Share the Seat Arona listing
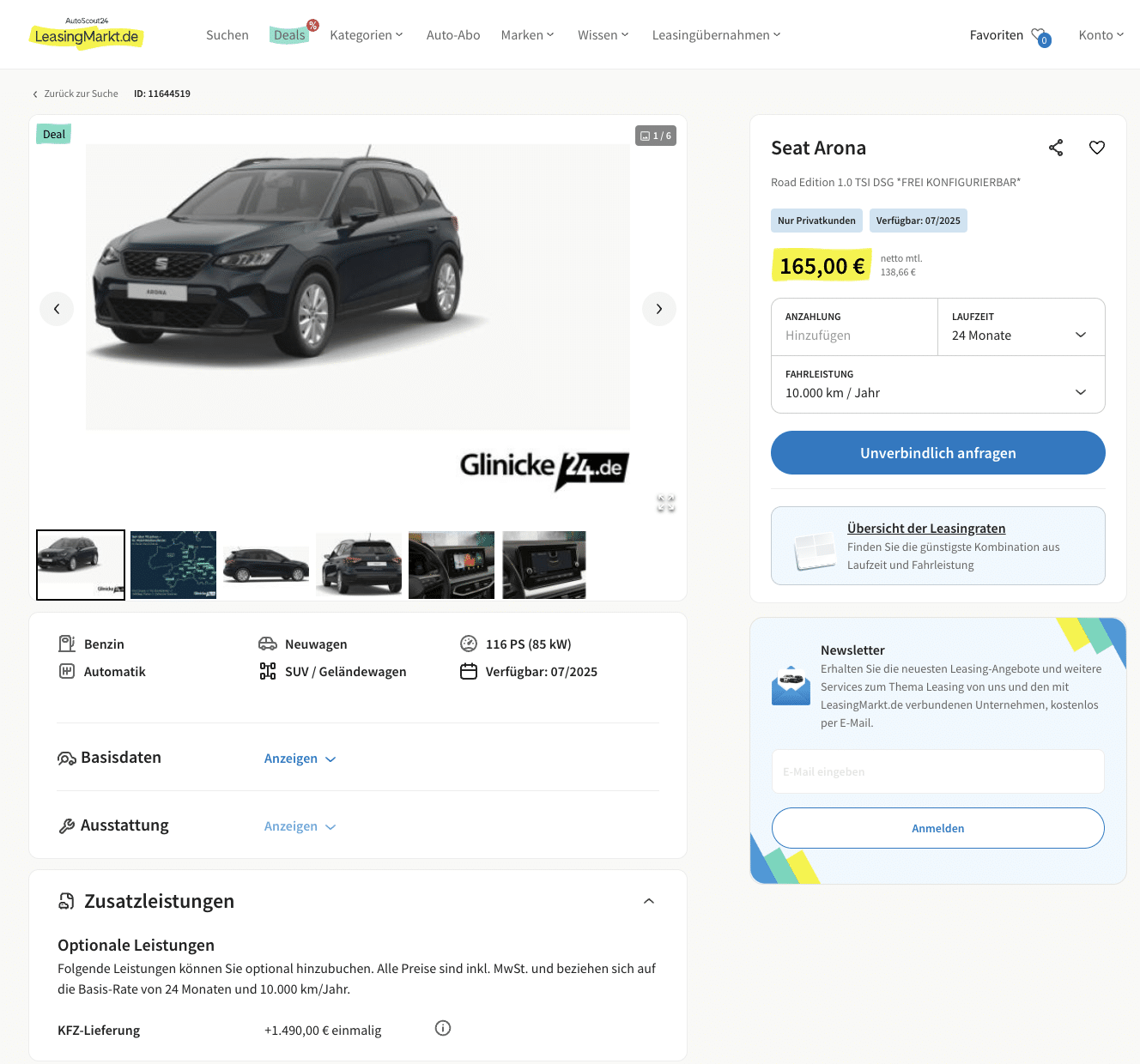Viewport: 1140px width, 1064px height. [x=1056, y=148]
